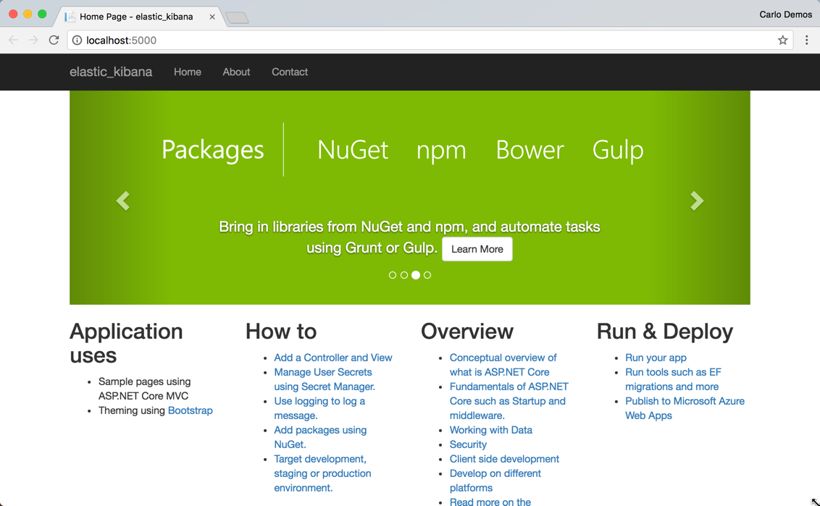The height and width of the screenshot is (506, 820).
Task: Go to previous carousel slide arrow
Action: pyautogui.click(x=123, y=201)
